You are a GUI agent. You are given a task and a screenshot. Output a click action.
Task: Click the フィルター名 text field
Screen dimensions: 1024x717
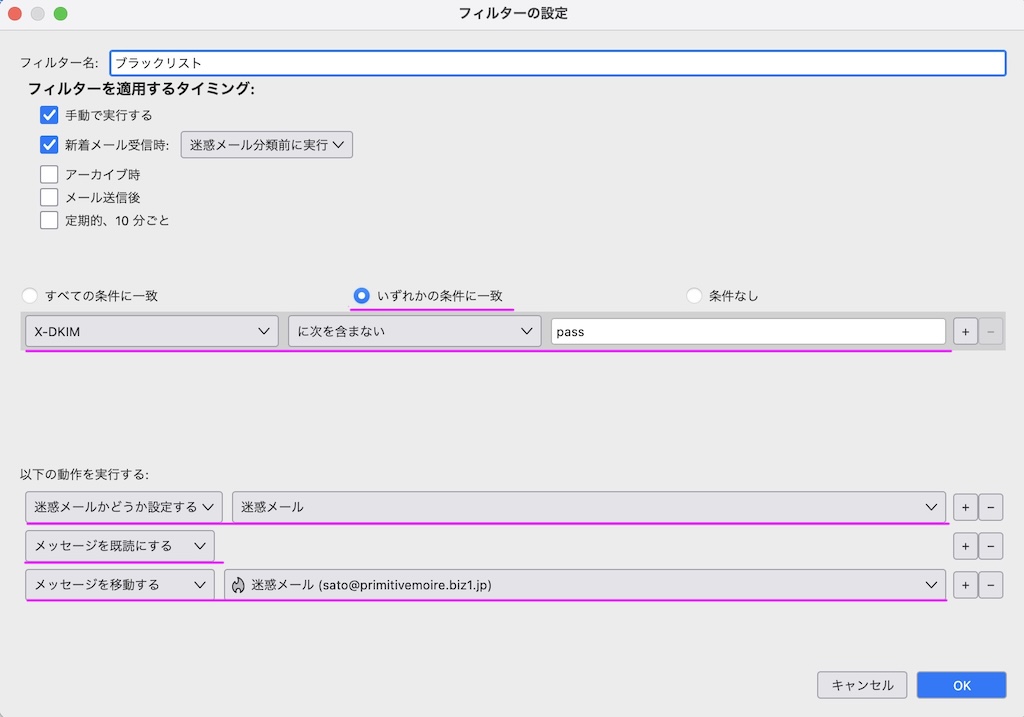pos(557,63)
